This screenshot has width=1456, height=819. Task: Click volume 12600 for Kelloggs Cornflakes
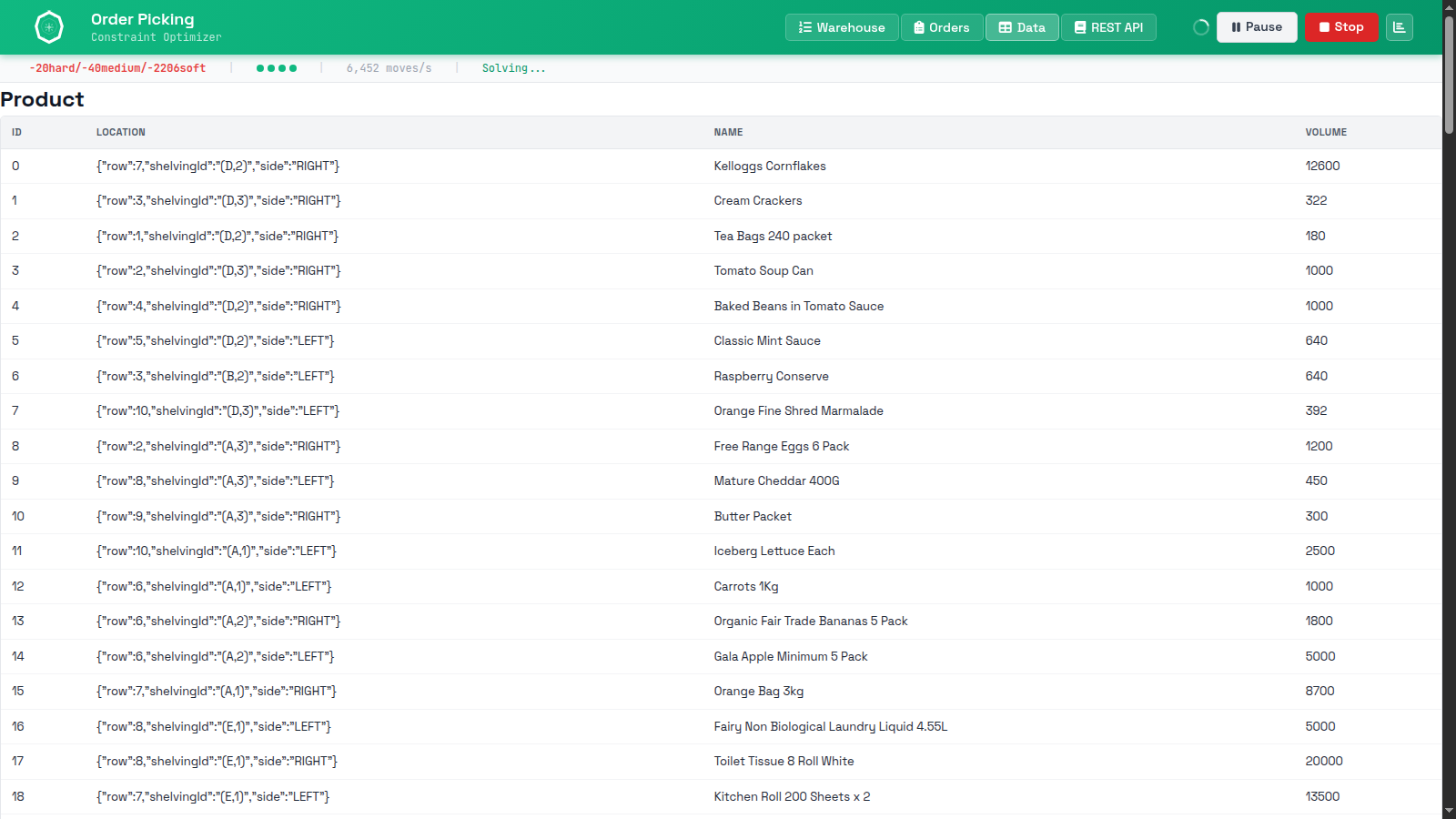[x=1322, y=166]
